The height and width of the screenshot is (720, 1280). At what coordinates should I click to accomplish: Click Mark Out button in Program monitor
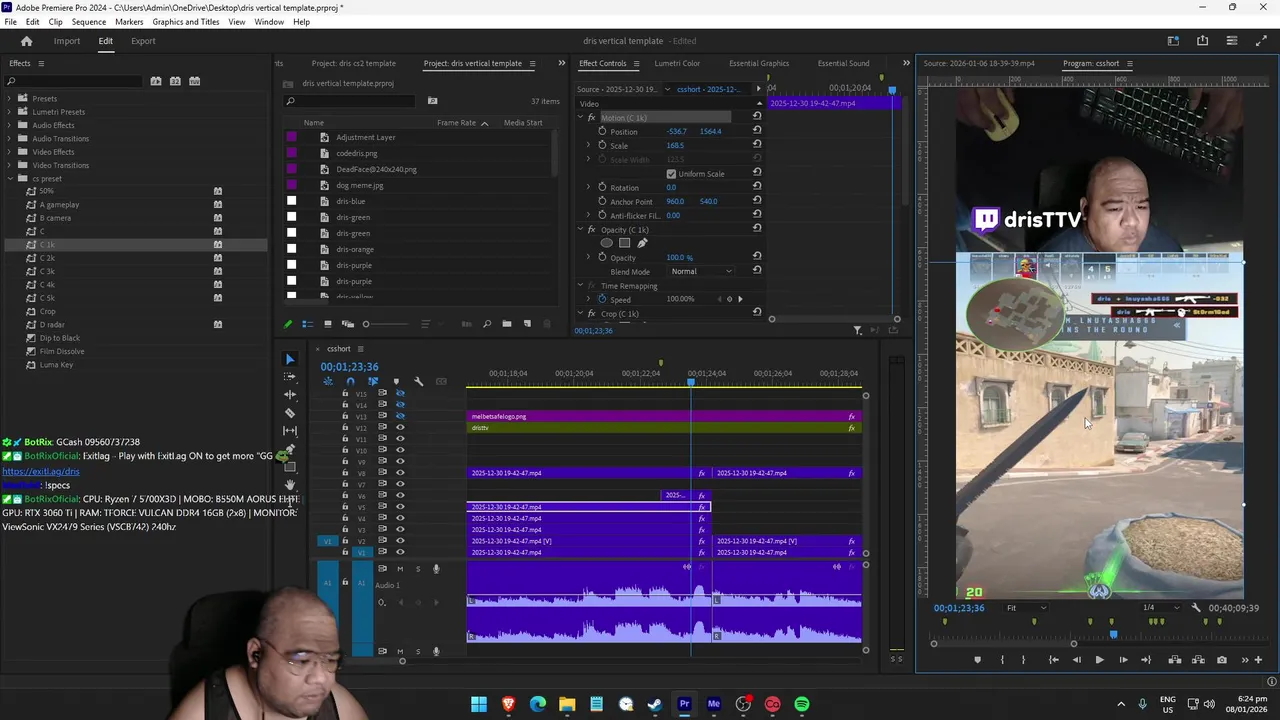tap(1023, 660)
